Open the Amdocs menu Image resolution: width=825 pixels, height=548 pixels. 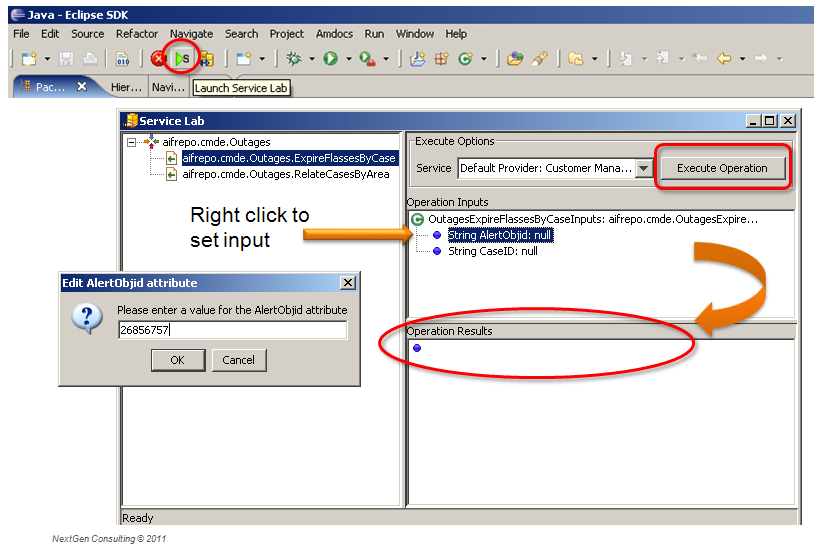pyautogui.click(x=334, y=34)
